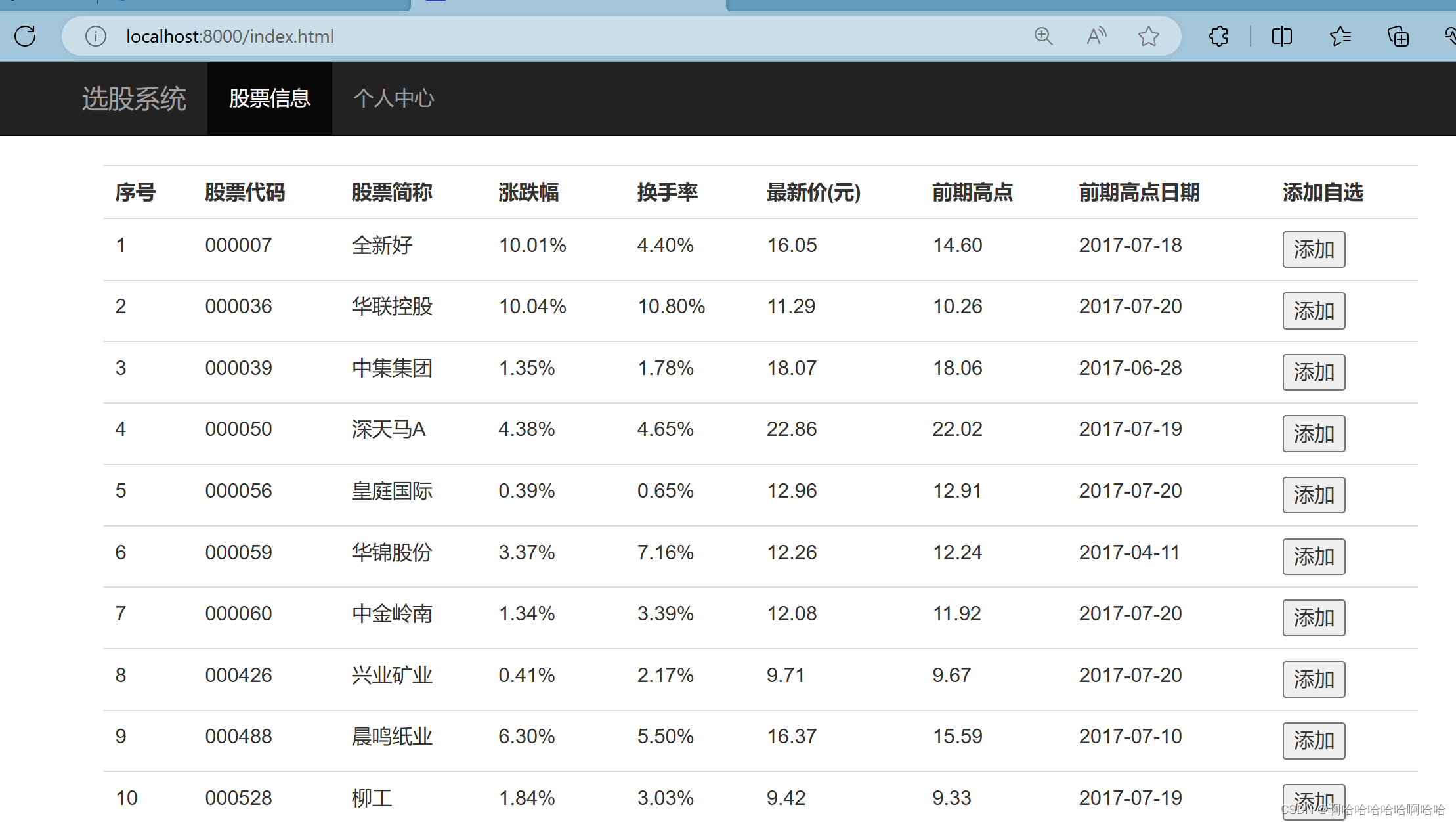Open the browser Extensions puzzle icon
The image size is (1456, 822).
pos(1218,36)
